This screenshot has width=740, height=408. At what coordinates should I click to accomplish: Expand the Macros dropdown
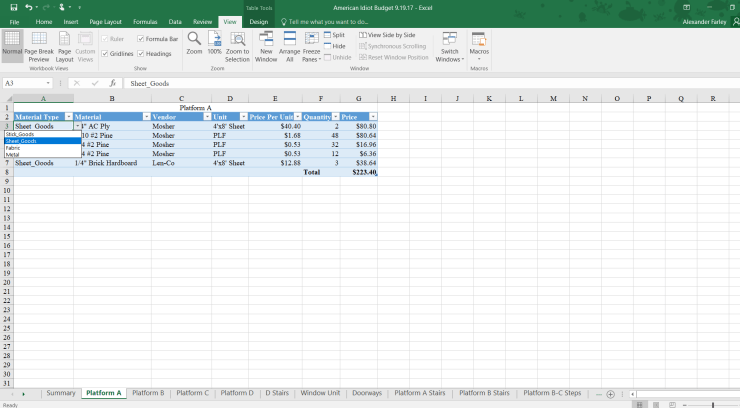(479, 47)
